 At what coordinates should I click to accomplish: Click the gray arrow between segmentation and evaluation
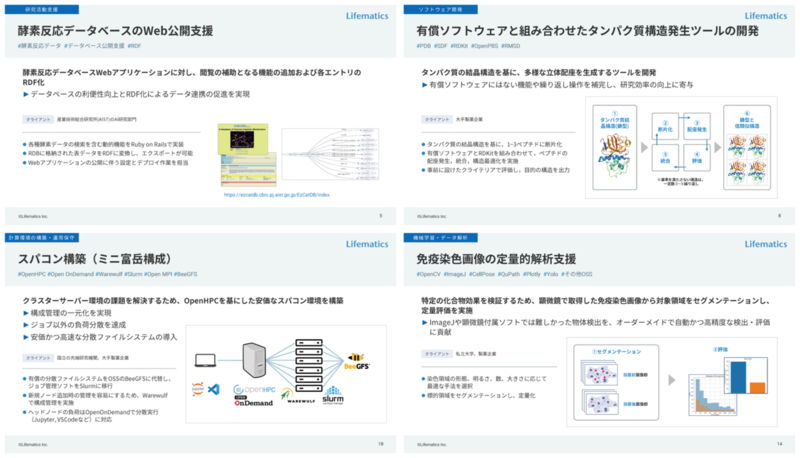tap(671, 380)
